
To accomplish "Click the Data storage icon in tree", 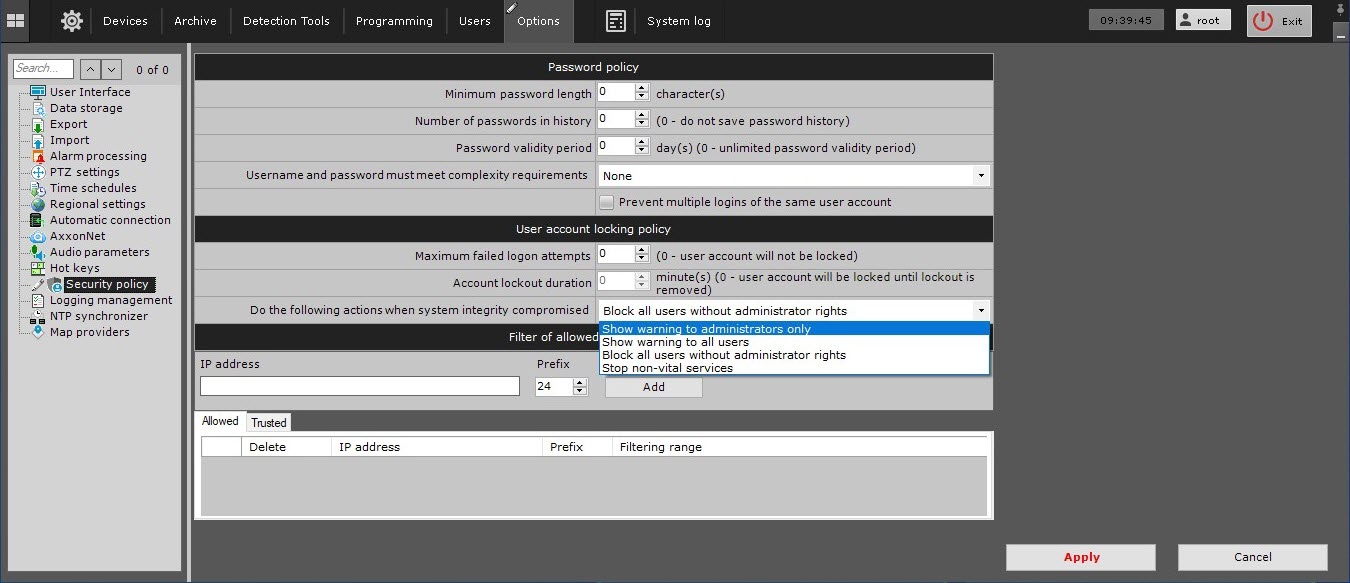I will click(38, 108).
